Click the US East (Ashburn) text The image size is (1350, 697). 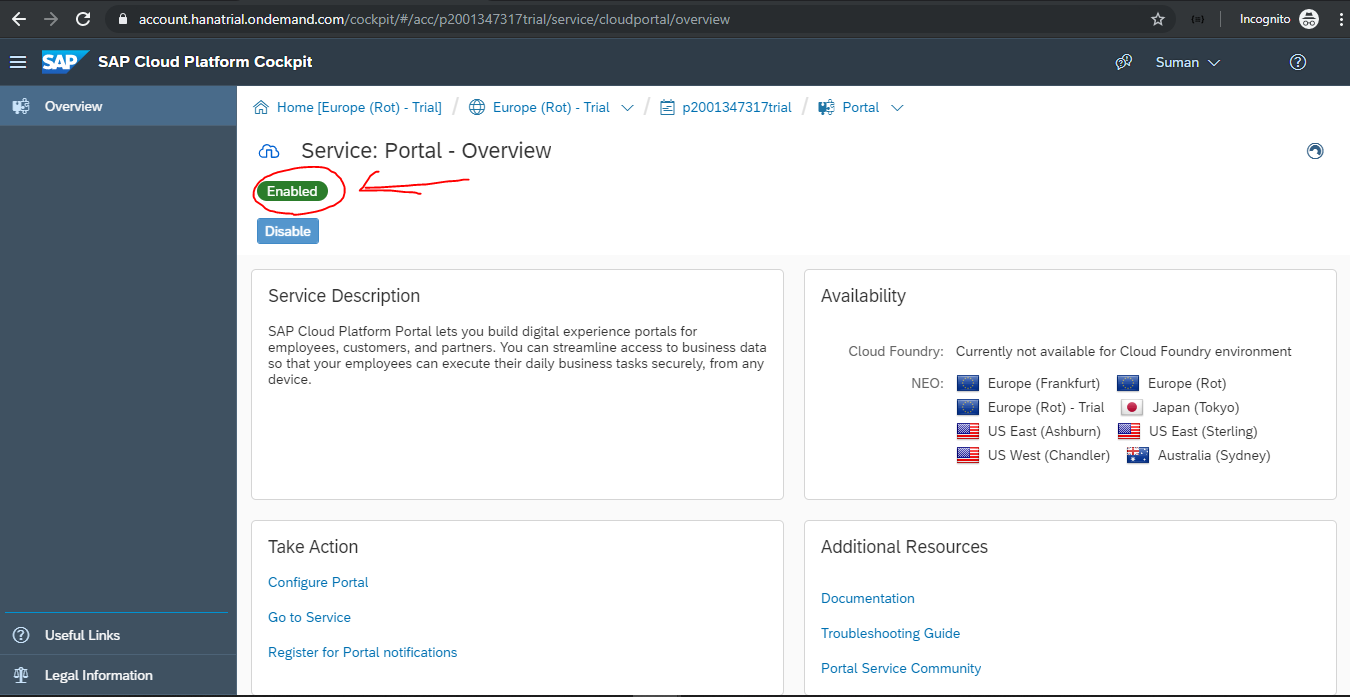tap(1044, 431)
